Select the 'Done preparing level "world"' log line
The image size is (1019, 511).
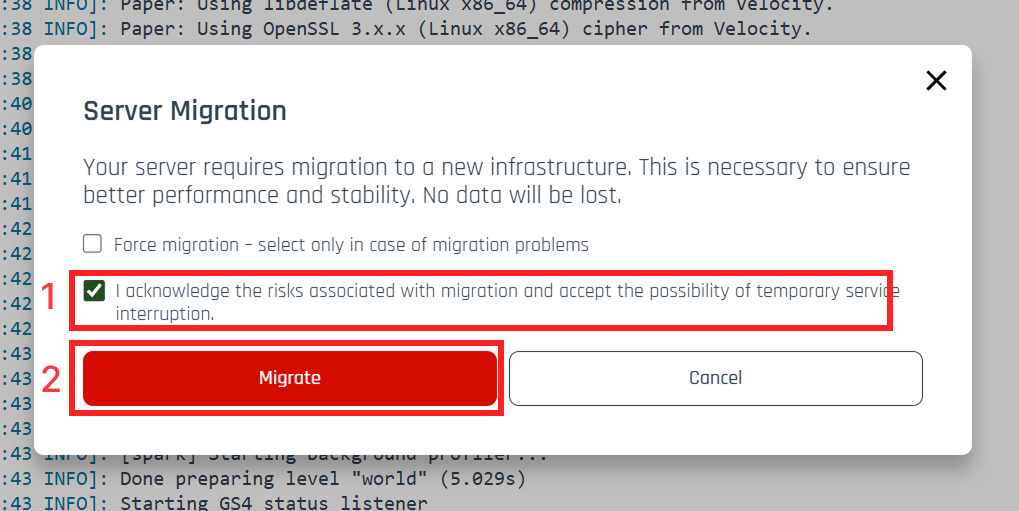pos(322,479)
